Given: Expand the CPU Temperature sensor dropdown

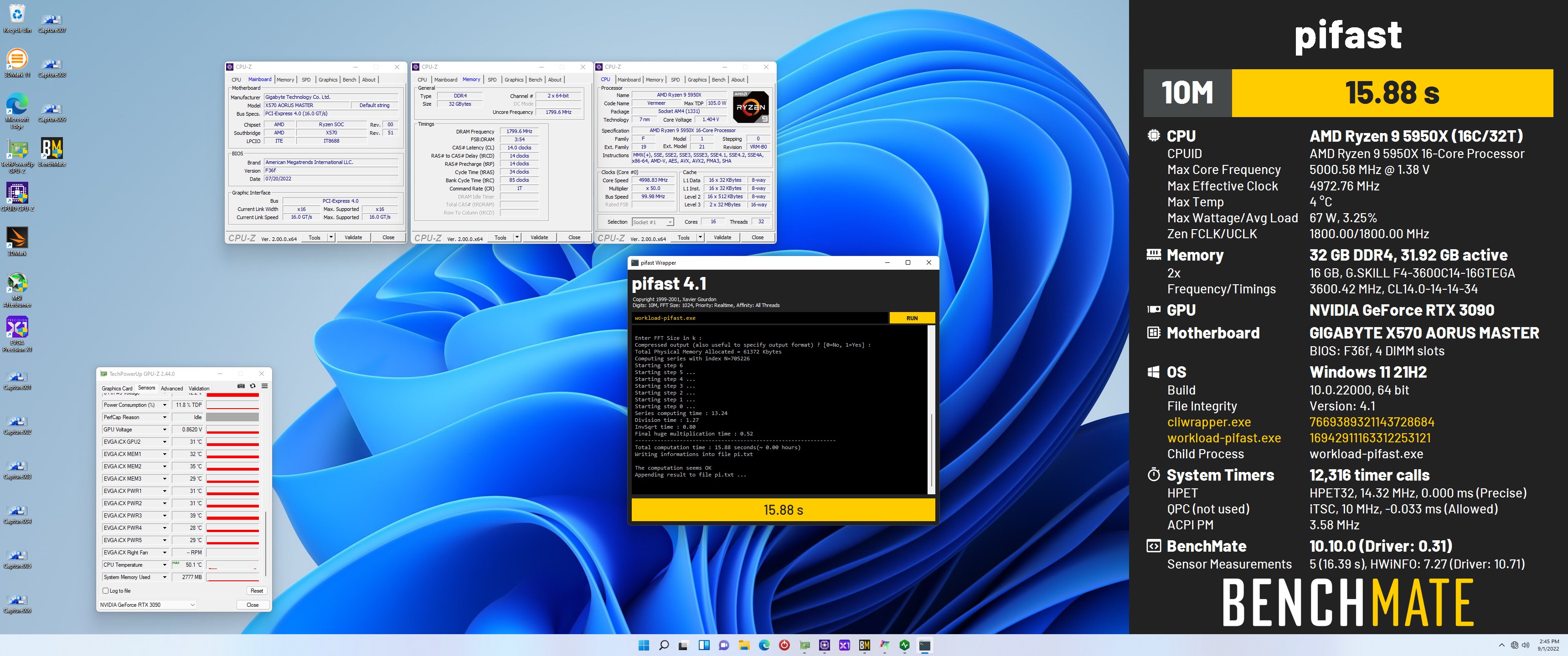Looking at the screenshot, I should (165, 565).
